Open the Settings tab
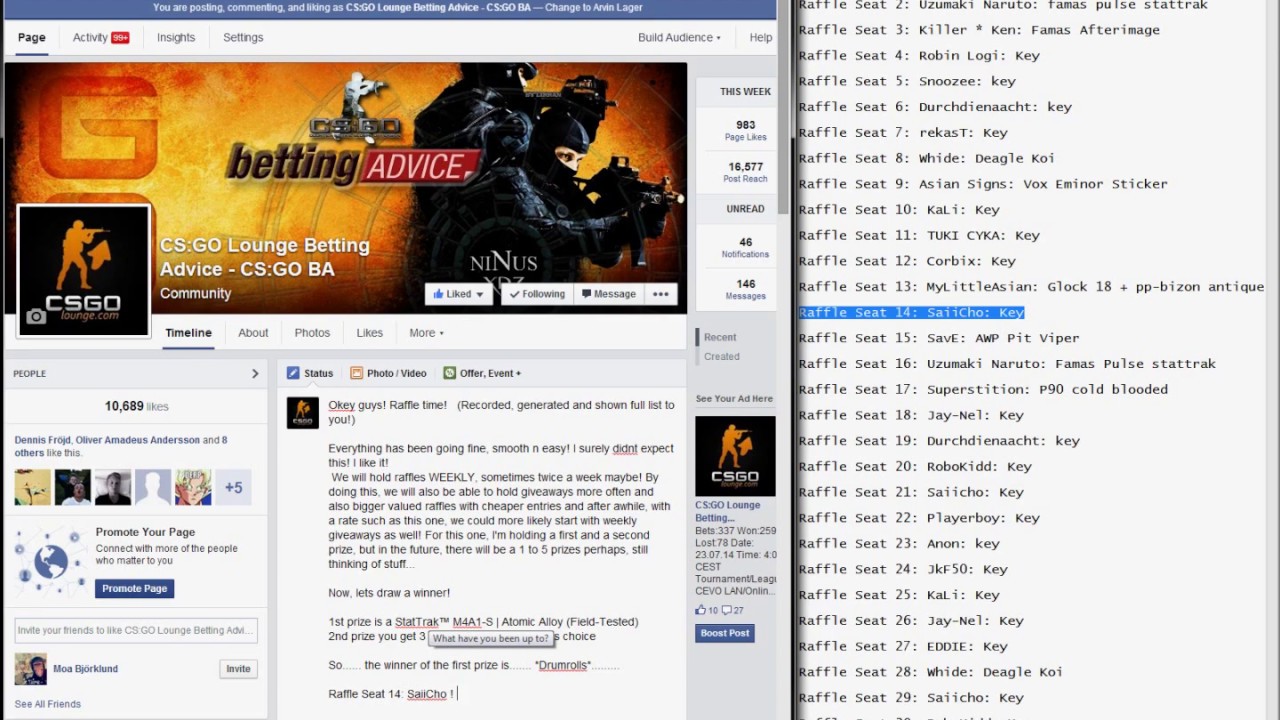The image size is (1280, 720). [243, 37]
